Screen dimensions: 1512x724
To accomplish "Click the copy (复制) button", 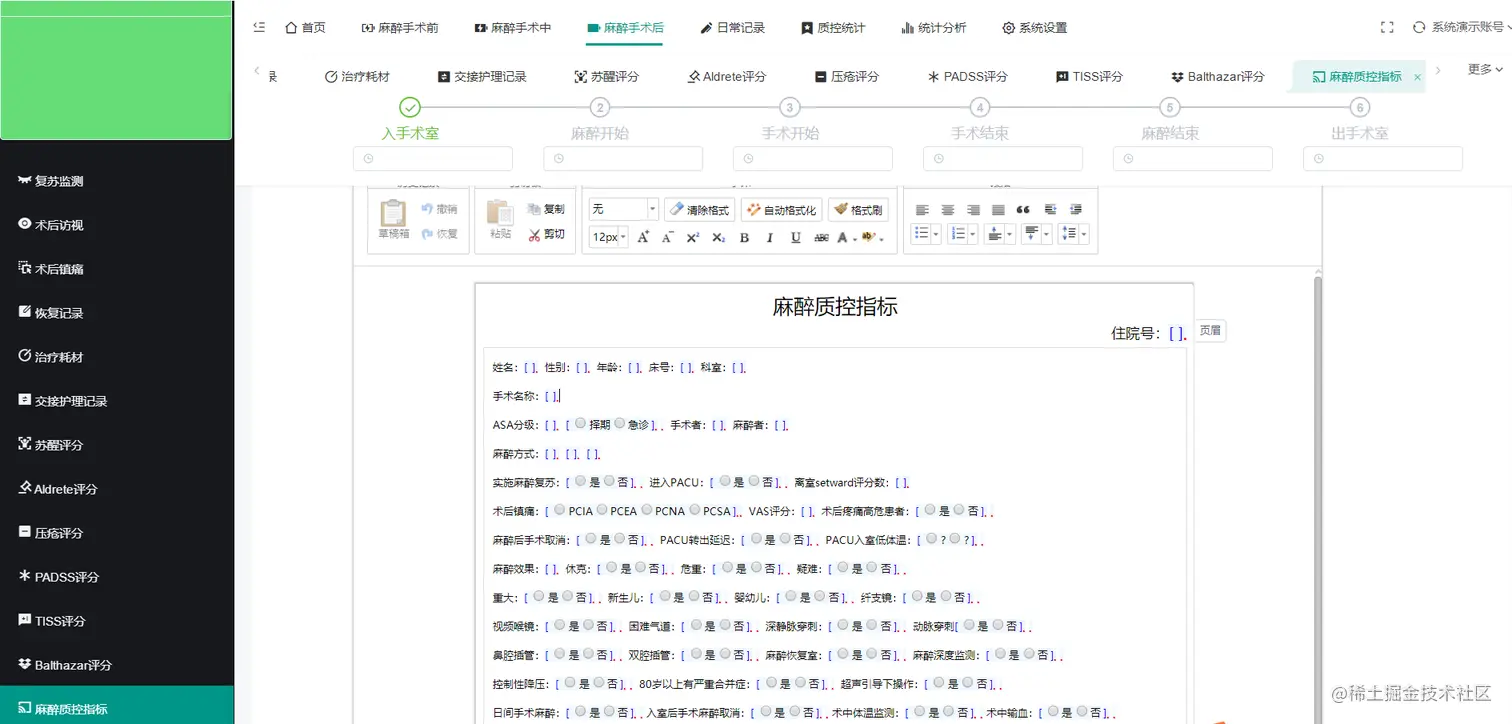I will click(x=546, y=209).
